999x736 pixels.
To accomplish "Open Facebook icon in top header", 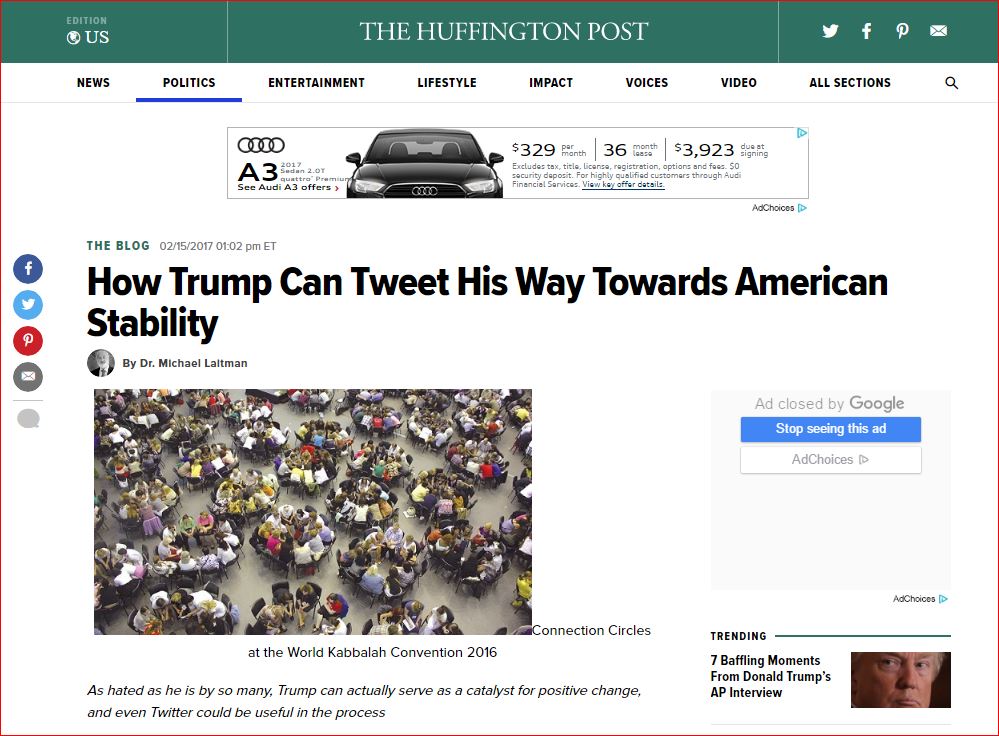I will (x=866, y=31).
